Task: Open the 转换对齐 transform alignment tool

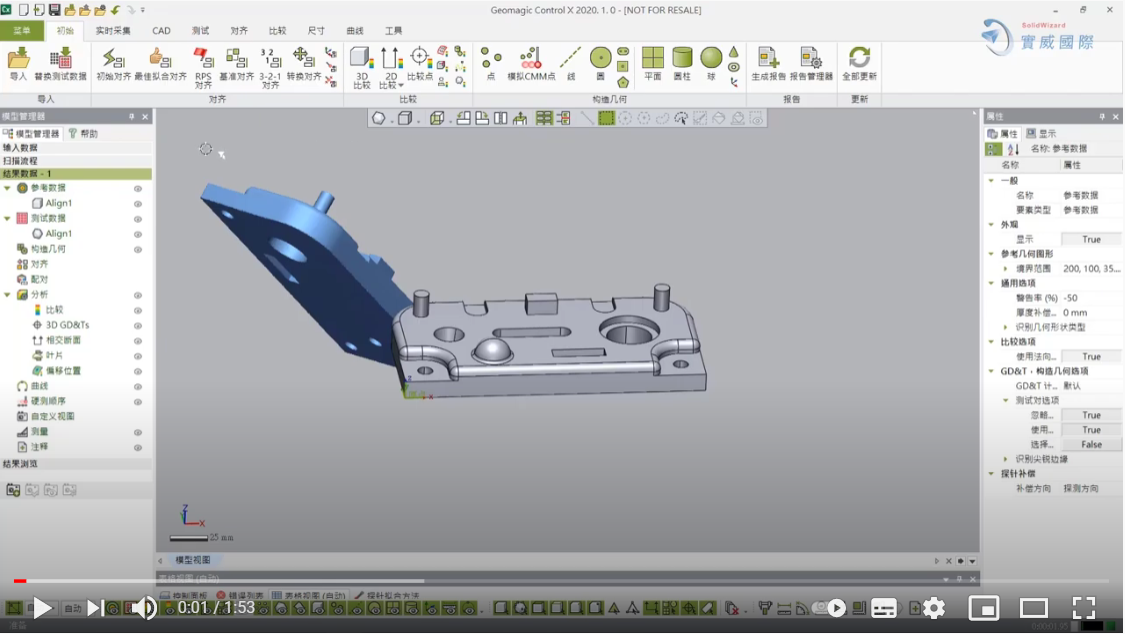Action: pyautogui.click(x=303, y=64)
